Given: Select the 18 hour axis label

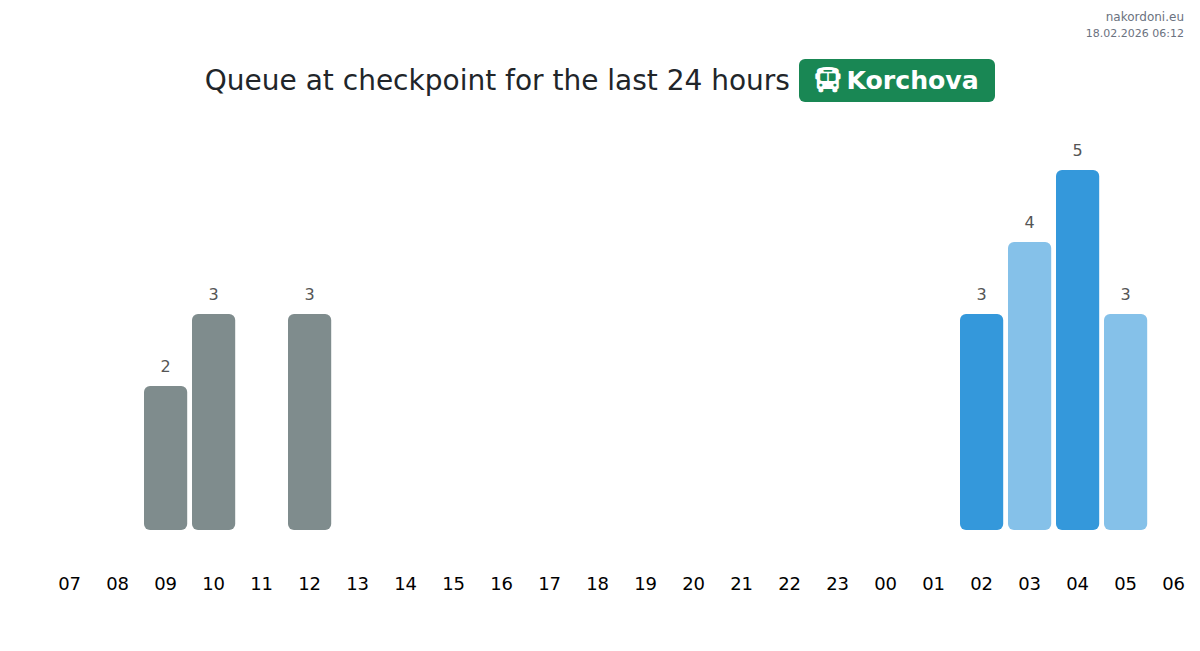Looking at the screenshot, I should click(597, 584).
